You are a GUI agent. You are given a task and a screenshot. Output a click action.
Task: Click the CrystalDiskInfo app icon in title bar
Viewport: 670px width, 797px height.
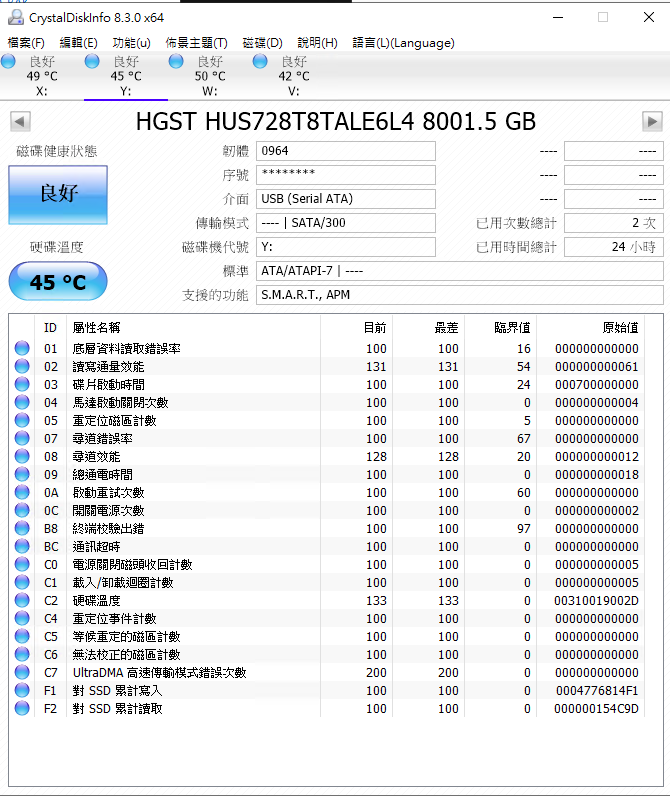tap(13, 17)
